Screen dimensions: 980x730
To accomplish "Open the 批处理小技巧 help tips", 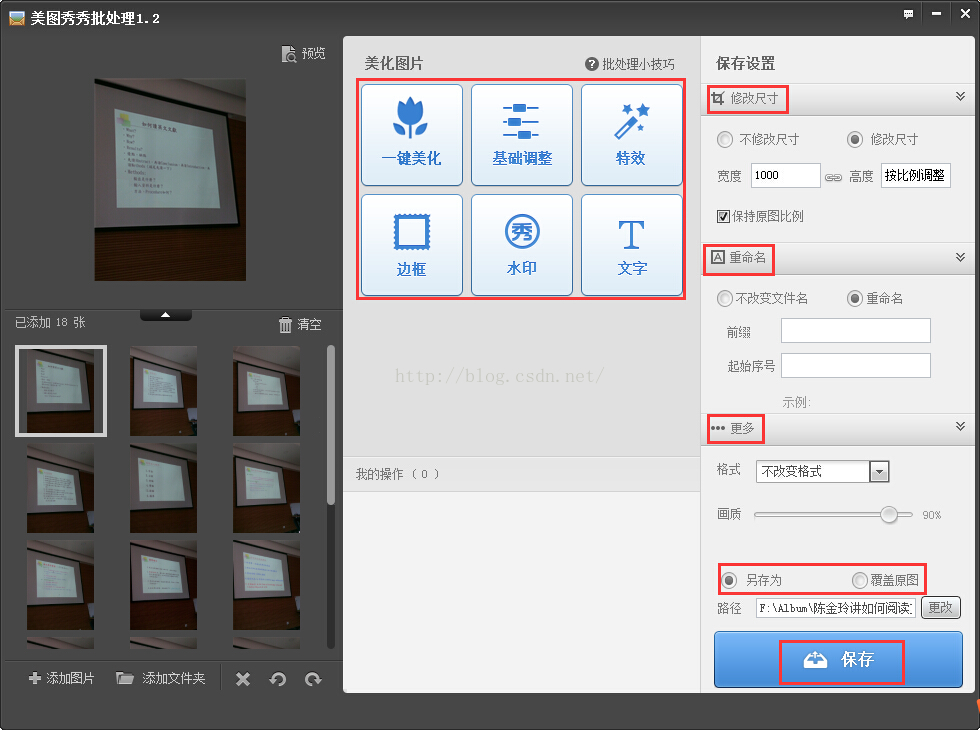I will click(x=630, y=64).
